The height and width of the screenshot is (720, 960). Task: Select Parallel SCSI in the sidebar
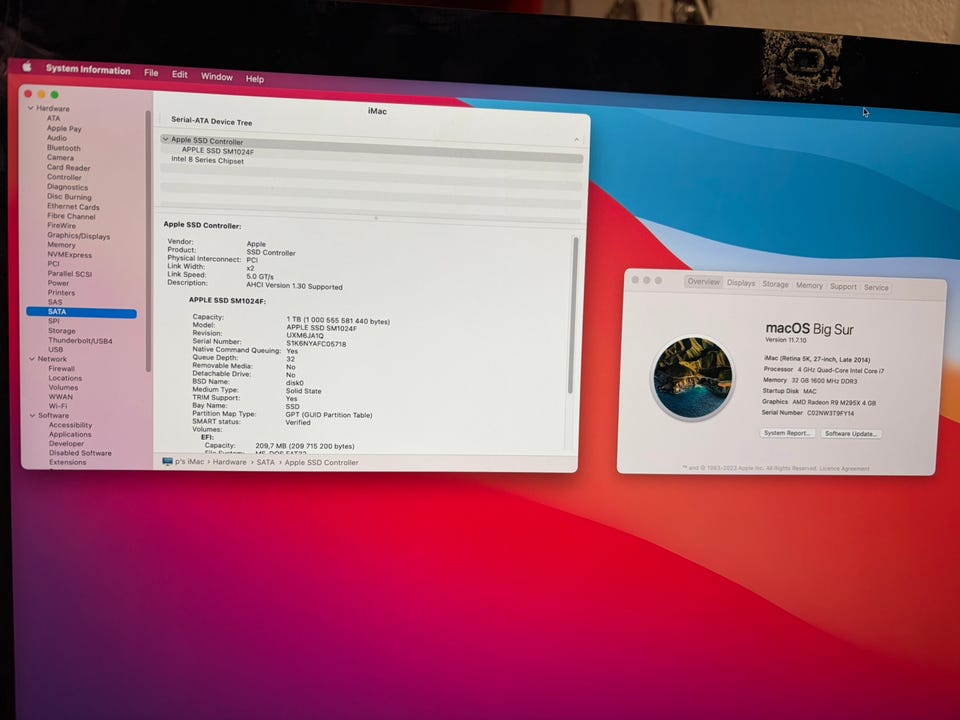(70, 274)
